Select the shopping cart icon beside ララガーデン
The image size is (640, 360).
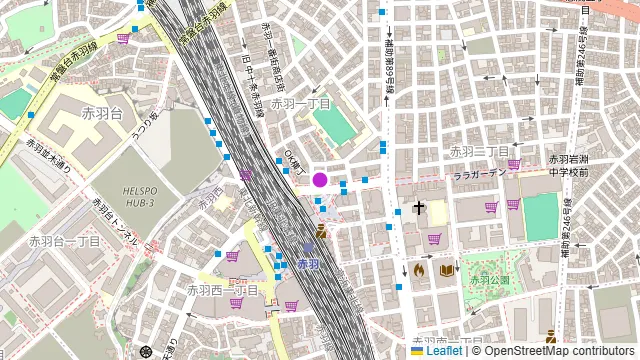[514, 164]
